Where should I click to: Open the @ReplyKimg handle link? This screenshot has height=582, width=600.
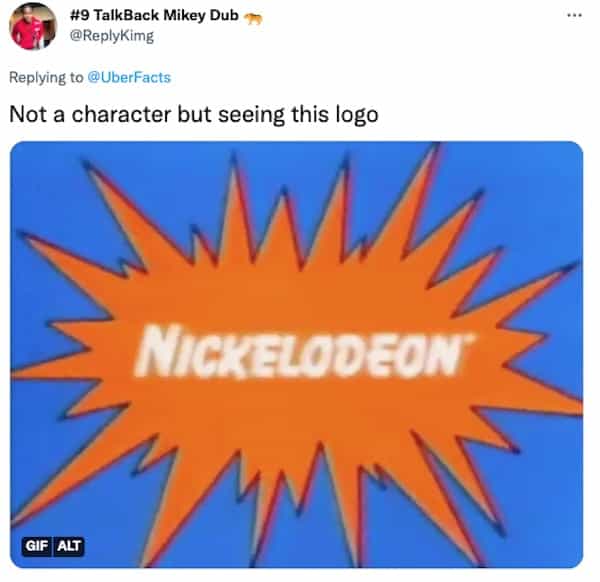pos(112,36)
